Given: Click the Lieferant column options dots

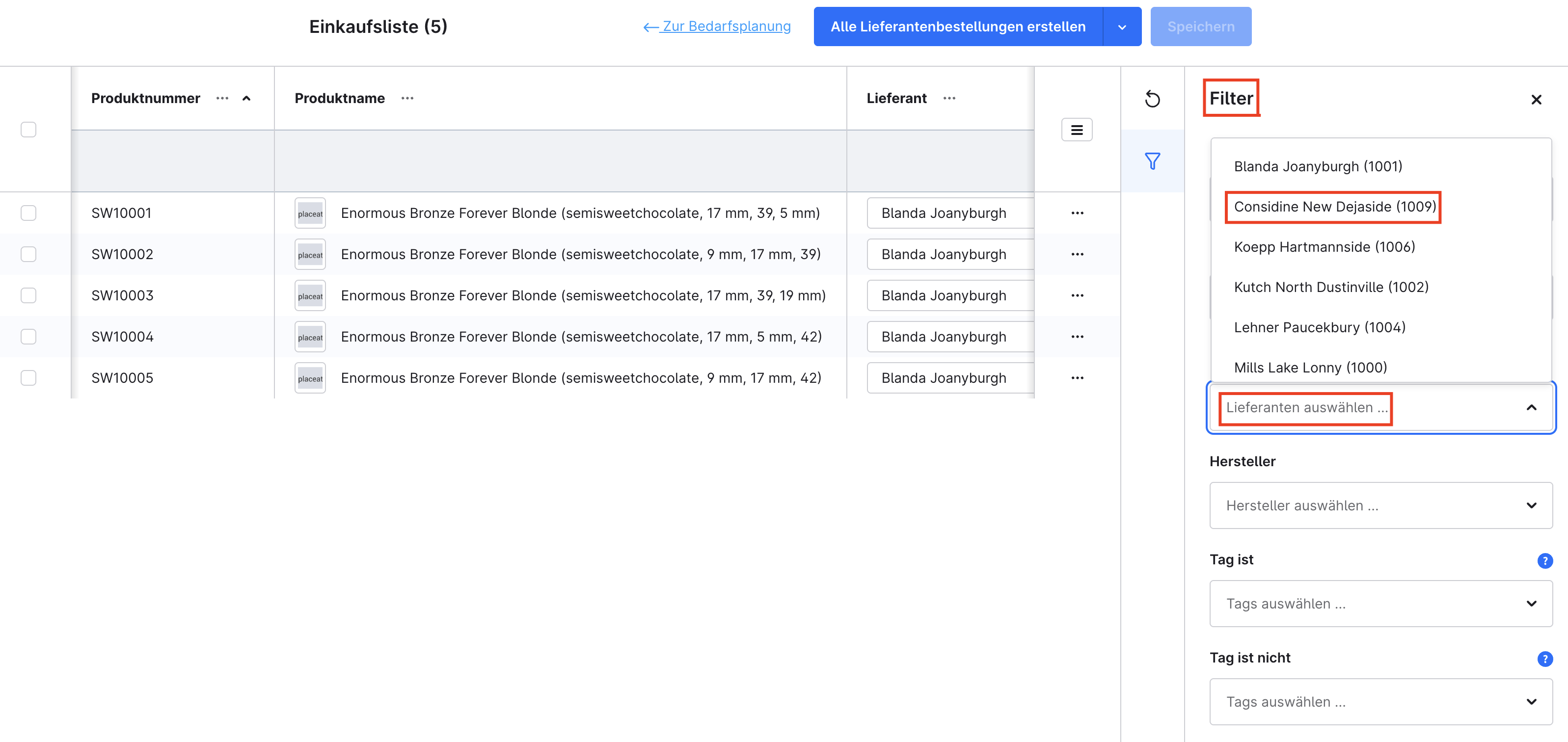Looking at the screenshot, I should [949, 98].
